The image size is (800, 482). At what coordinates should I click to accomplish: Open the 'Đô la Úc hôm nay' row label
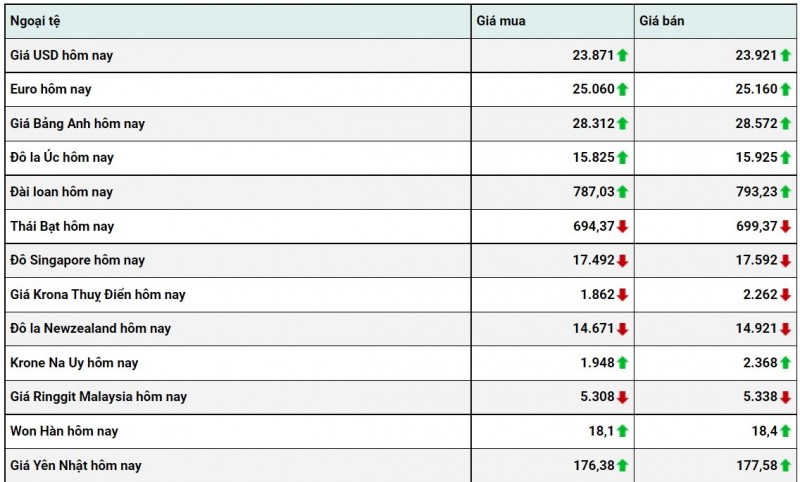[62, 158]
